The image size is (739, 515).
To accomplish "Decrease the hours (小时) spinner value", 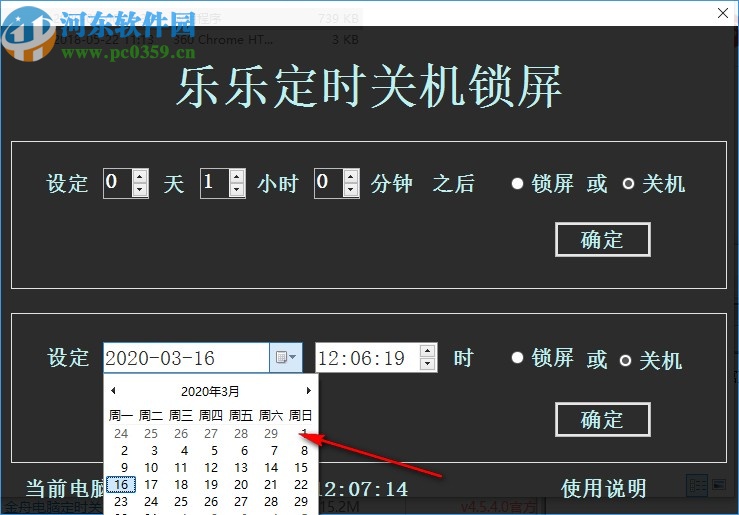I will (237, 190).
